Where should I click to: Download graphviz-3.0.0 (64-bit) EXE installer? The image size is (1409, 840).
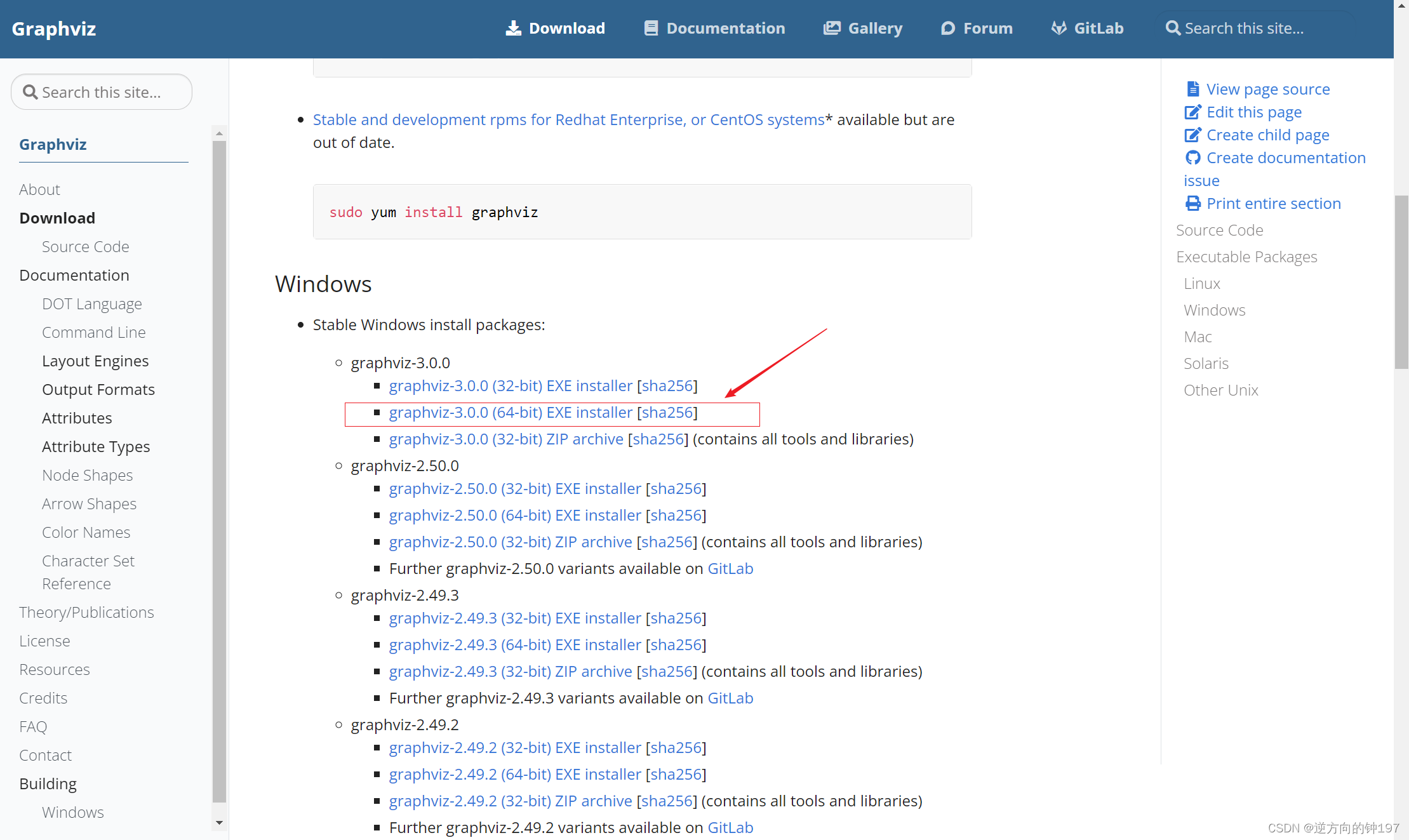[511, 413]
